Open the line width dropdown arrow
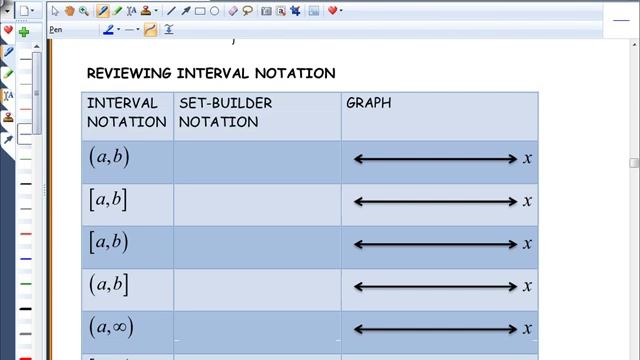The image size is (640, 360). [x=138, y=29]
